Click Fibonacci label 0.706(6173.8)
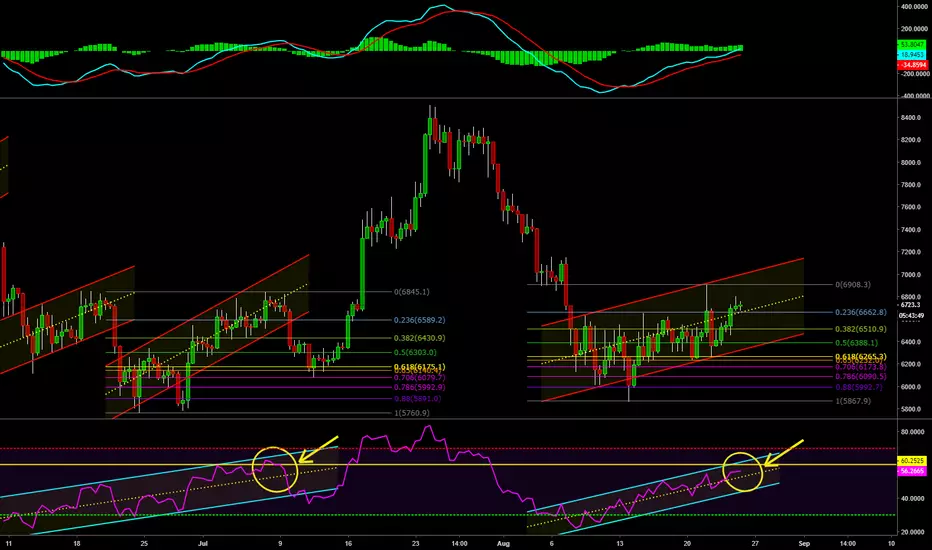The image size is (932, 550). 861,367
